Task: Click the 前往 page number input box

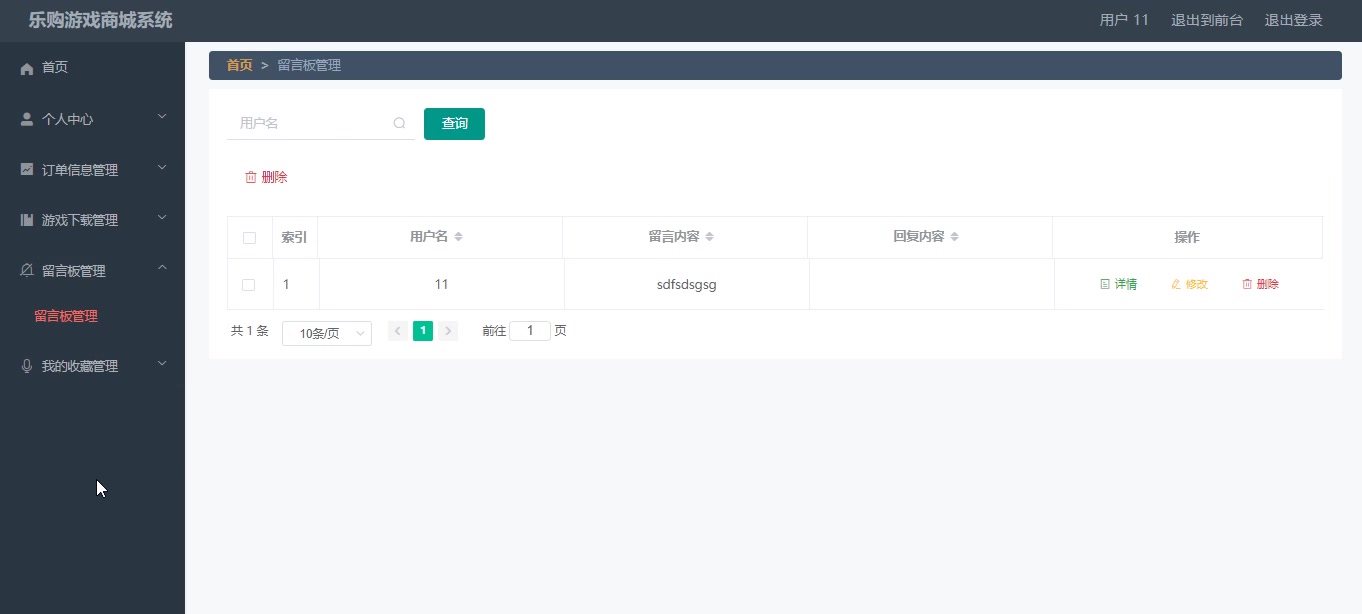Action: point(530,331)
